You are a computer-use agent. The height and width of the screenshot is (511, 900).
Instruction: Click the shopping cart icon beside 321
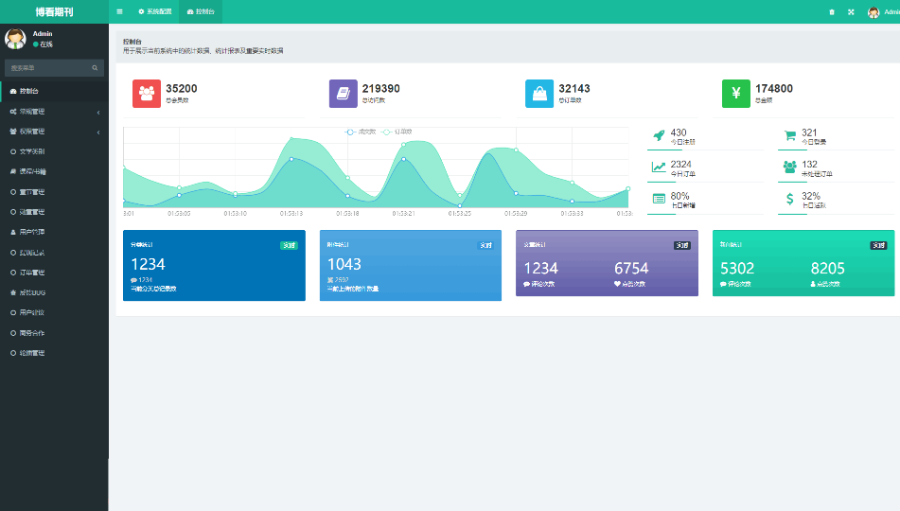point(790,136)
